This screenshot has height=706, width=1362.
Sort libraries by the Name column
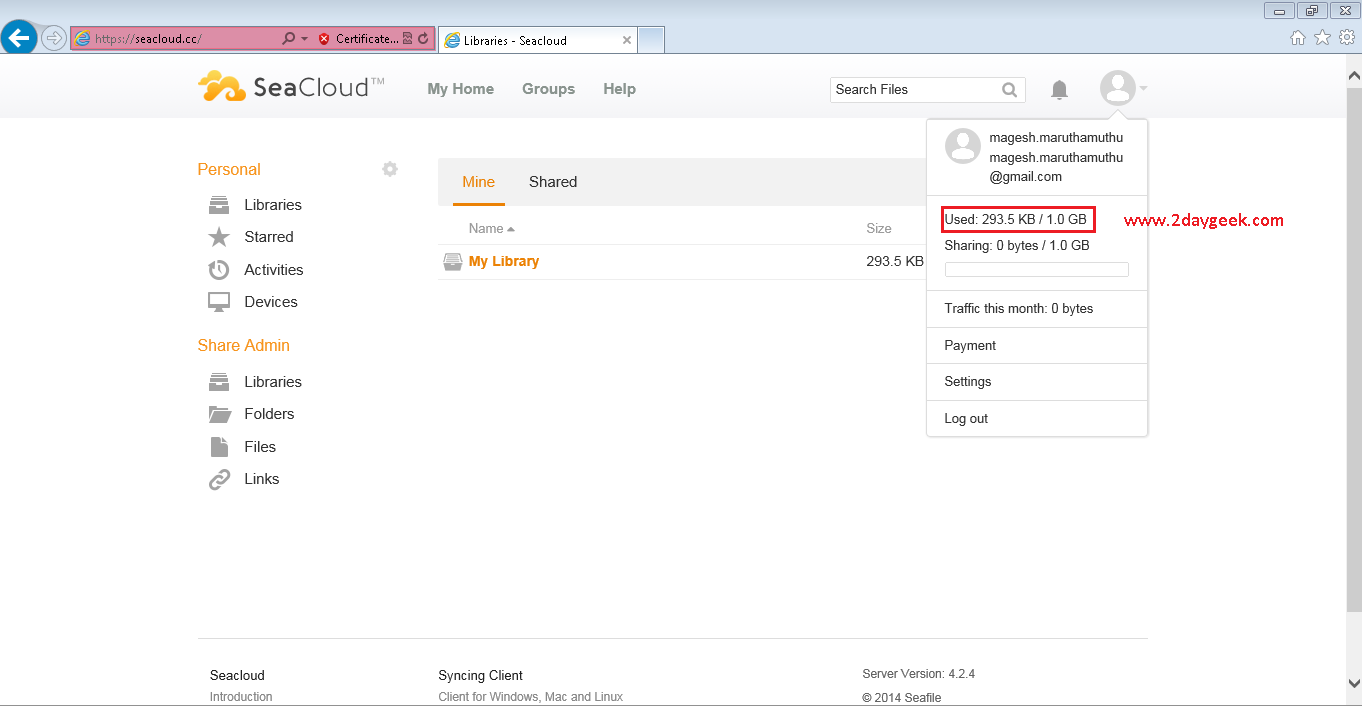(x=491, y=228)
